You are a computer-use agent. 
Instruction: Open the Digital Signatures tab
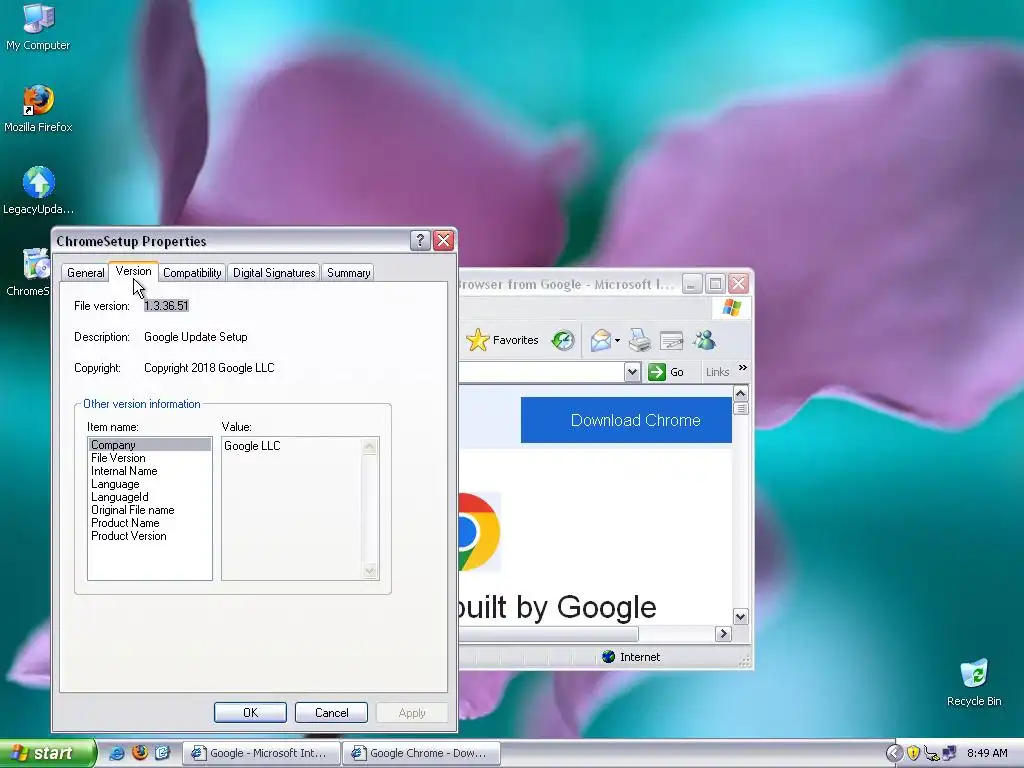coord(274,272)
